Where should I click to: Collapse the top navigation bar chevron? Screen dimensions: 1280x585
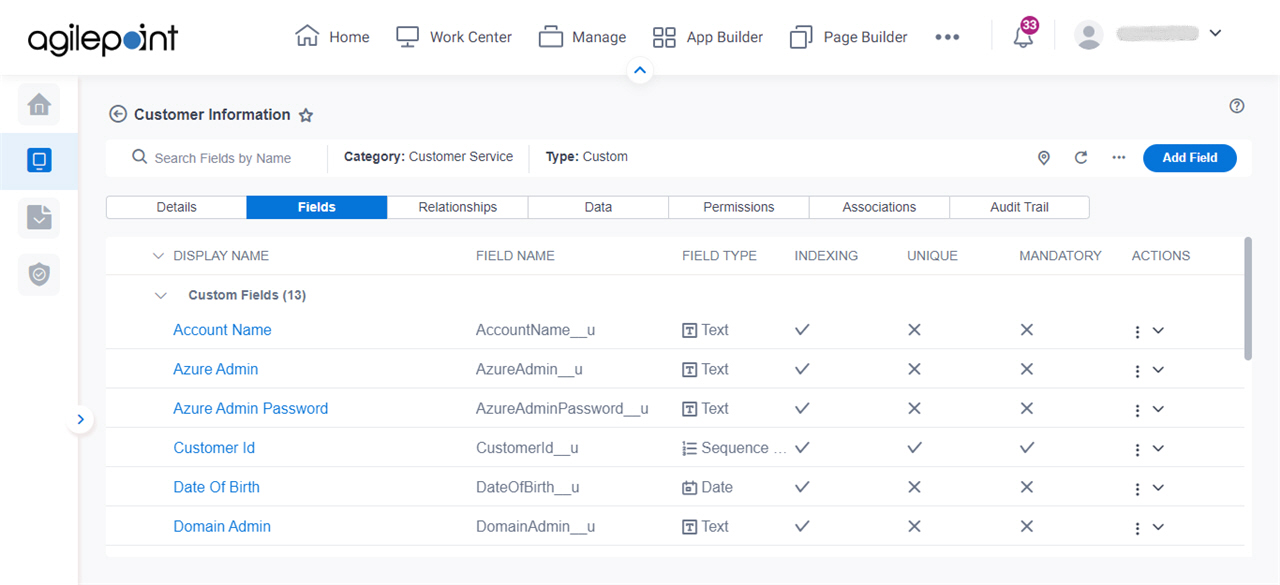coord(640,70)
